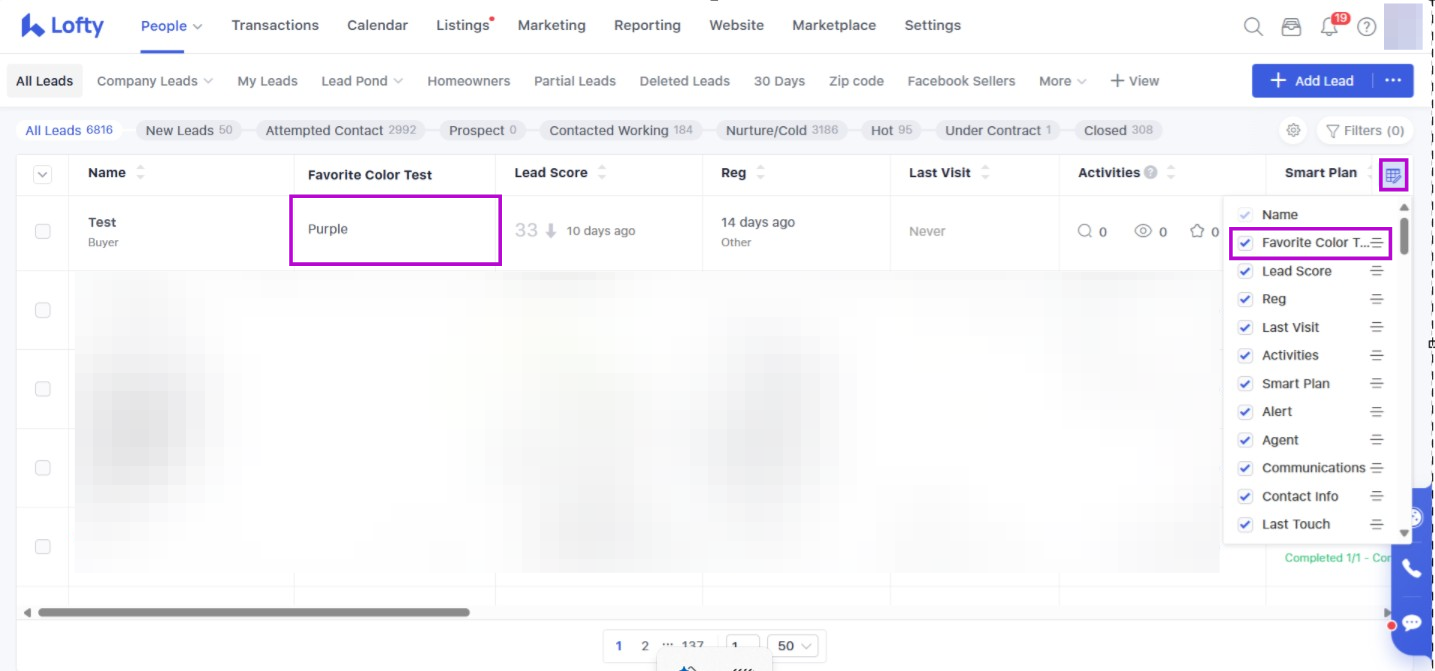The image size is (1435, 671).
Task: Click the Add Lead button
Action: coord(1311,81)
